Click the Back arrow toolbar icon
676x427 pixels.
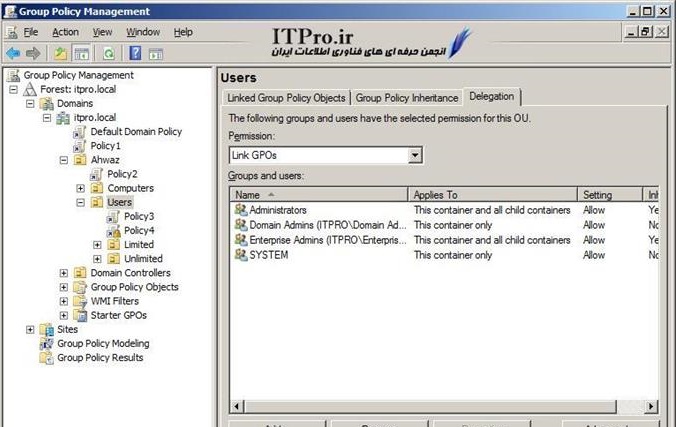[x=13, y=53]
